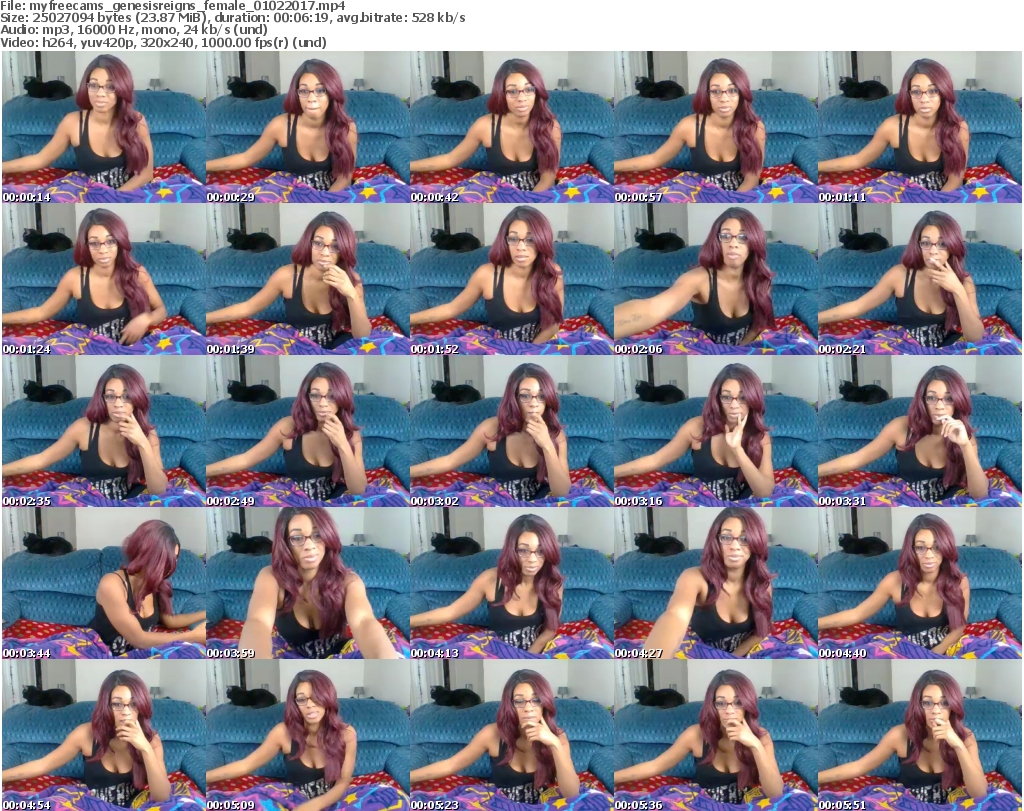Open the frame at 00:01:39
Screen dimensions: 1024x811
(308, 279)
